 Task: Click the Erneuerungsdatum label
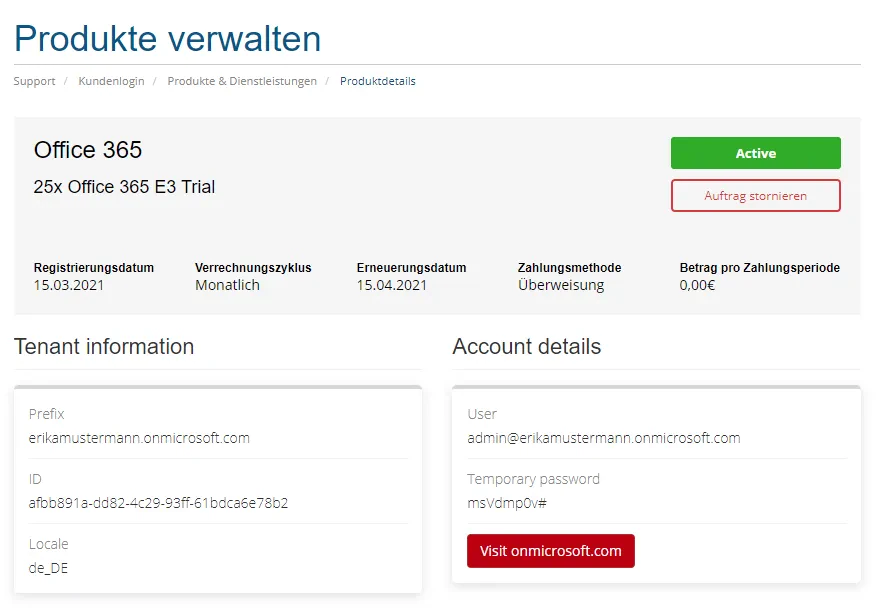(412, 268)
